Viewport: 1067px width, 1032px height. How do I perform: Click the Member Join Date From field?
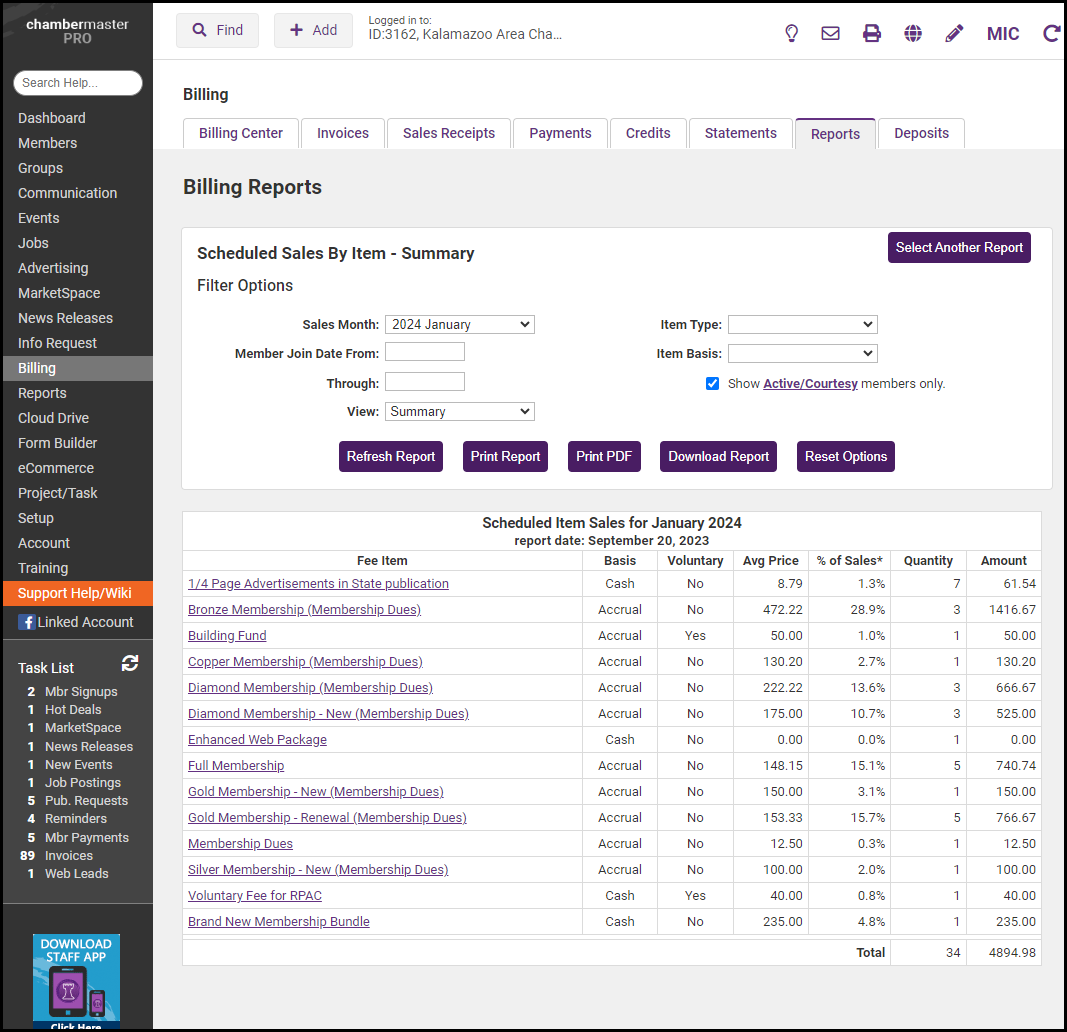pyautogui.click(x=424, y=352)
